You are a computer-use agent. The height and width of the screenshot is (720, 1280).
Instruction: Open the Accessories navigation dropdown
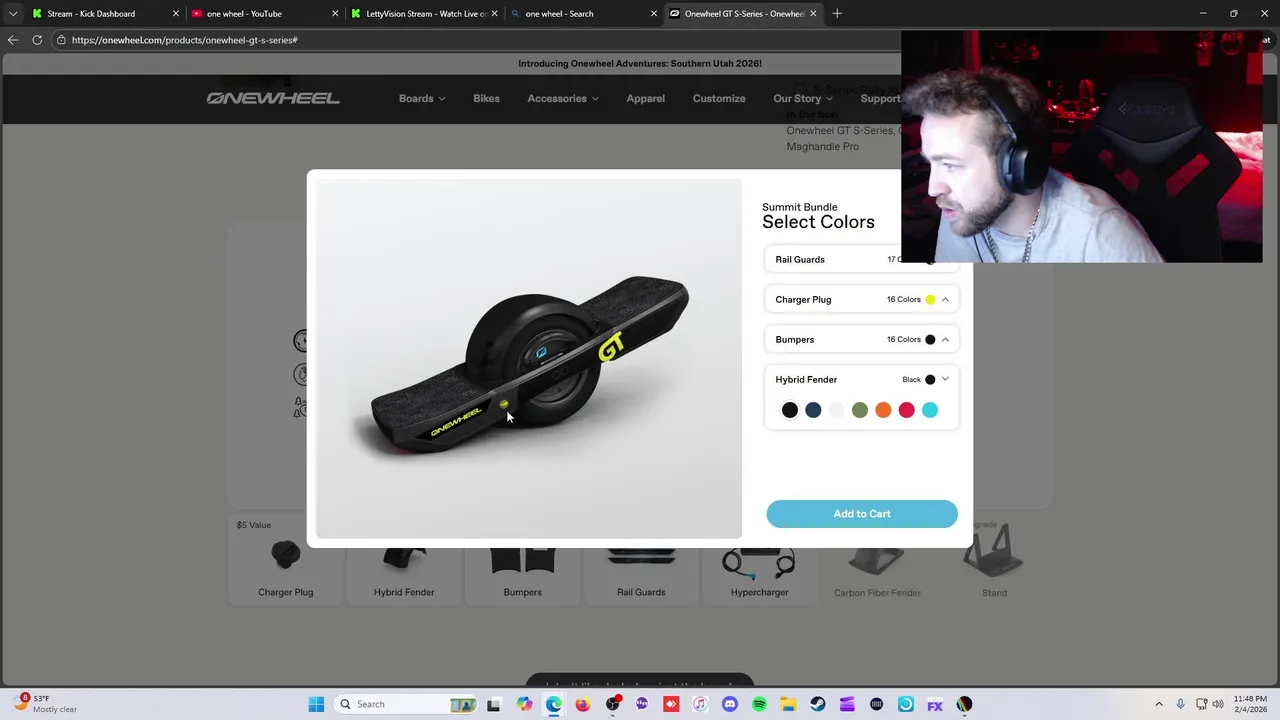click(563, 98)
